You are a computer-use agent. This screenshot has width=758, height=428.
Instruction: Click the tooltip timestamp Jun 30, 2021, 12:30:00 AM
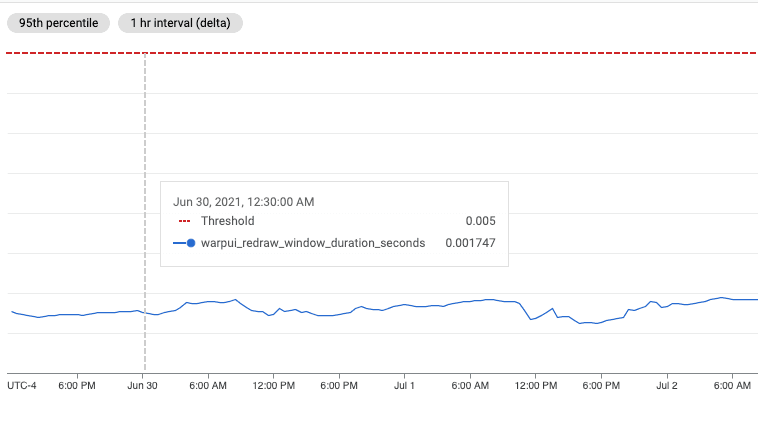244,201
